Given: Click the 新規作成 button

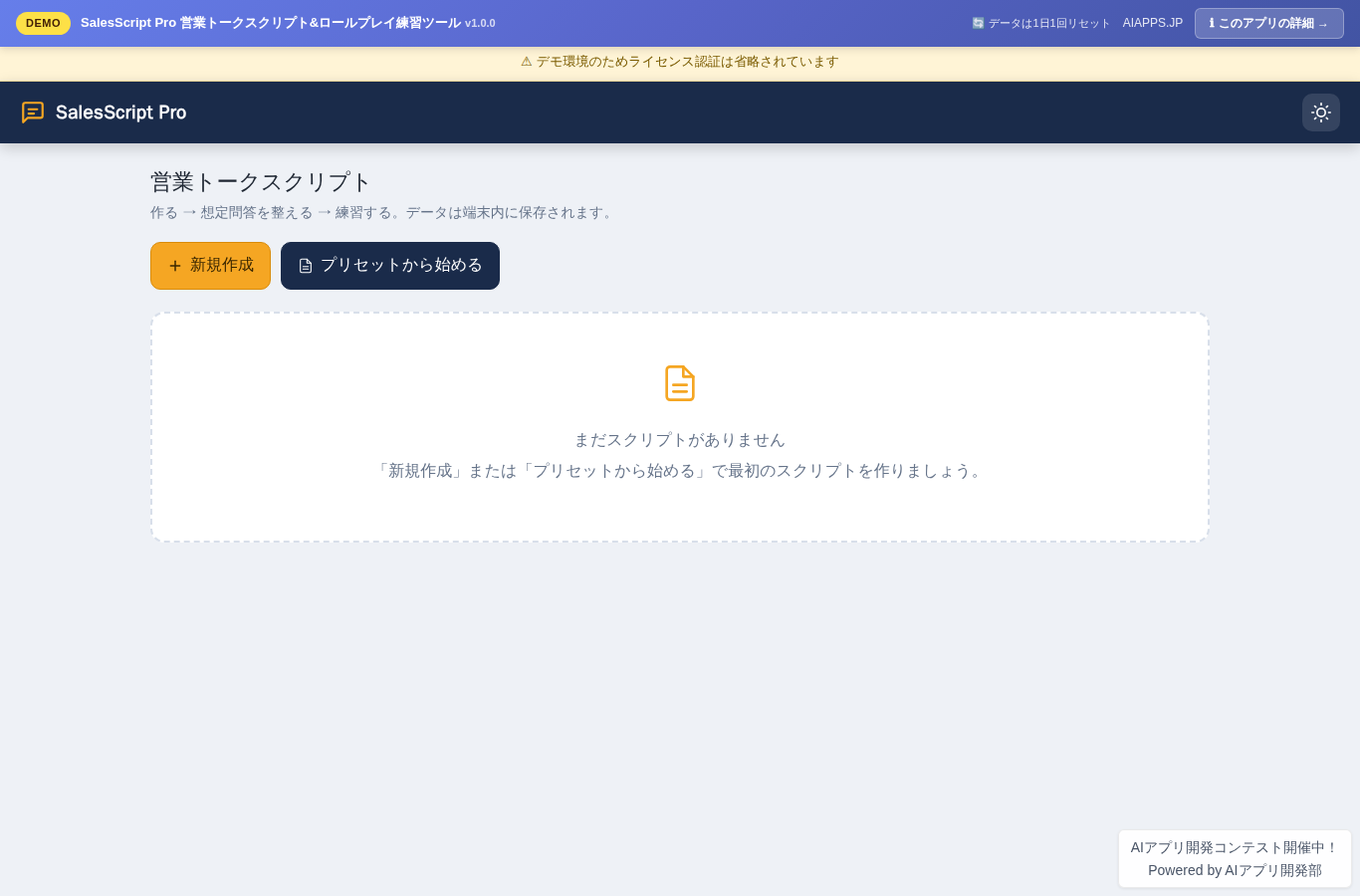Looking at the screenshot, I should click(x=210, y=266).
